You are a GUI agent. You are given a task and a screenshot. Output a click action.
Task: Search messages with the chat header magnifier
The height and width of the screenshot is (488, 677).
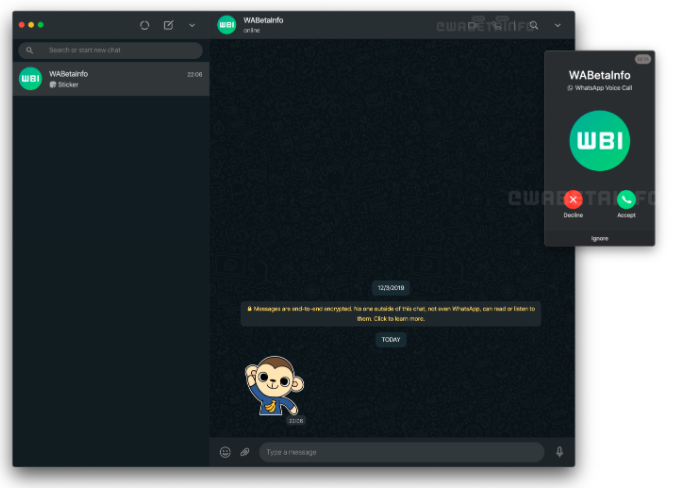coord(534,25)
